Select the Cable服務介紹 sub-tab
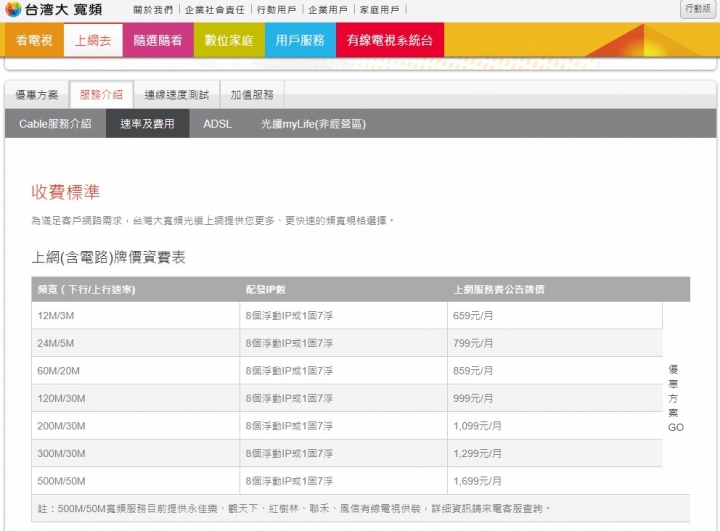 coord(55,124)
